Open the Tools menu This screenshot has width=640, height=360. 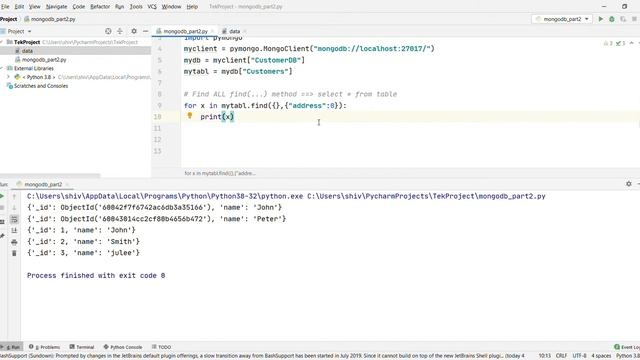tap(136, 7)
